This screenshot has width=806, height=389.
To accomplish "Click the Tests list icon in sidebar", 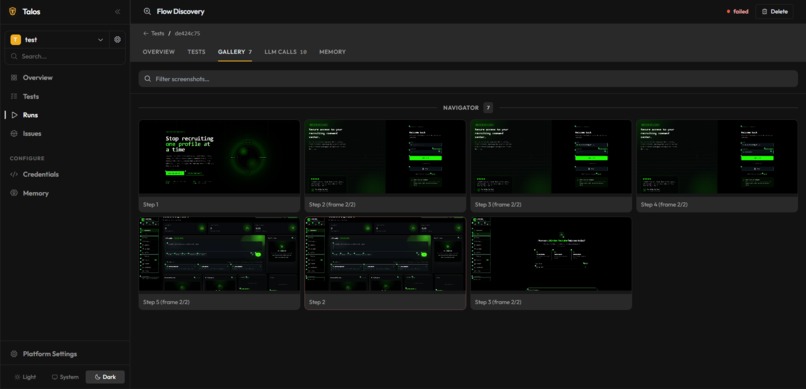I will coord(14,96).
